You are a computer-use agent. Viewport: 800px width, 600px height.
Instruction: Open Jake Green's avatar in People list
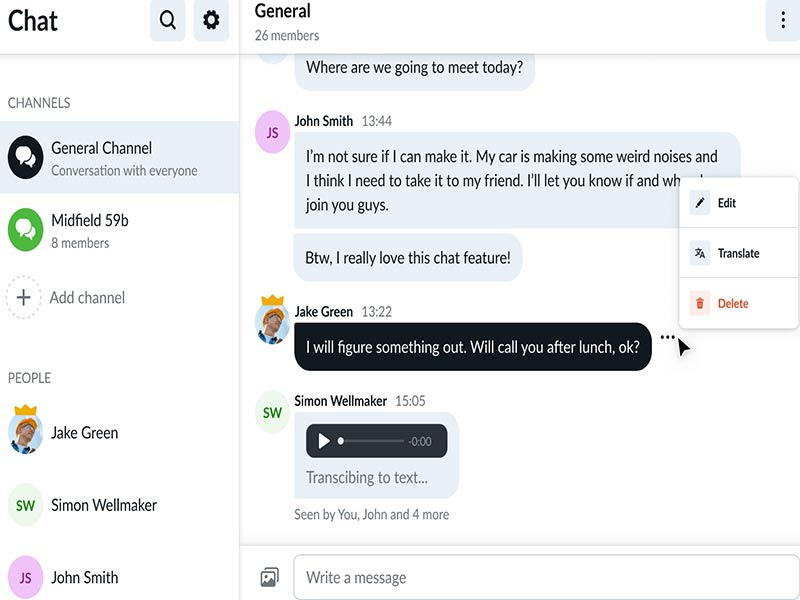(x=25, y=431)
